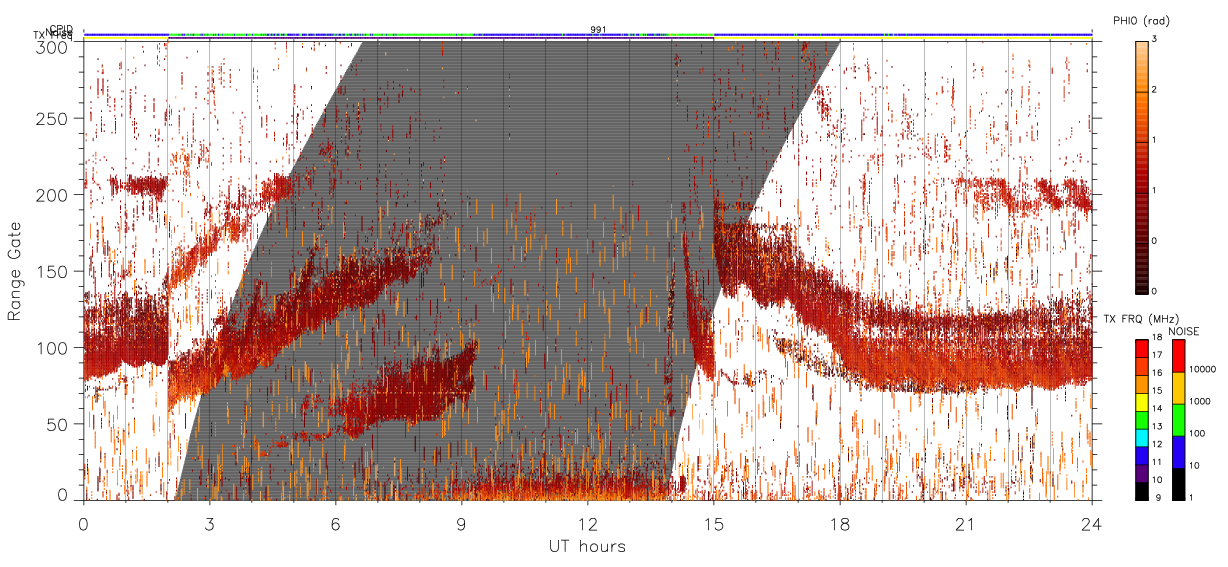This screenshot has height=567, width=1228.
Task: Click the UT hours axis '0' tick label
Action: coord(83,523)
